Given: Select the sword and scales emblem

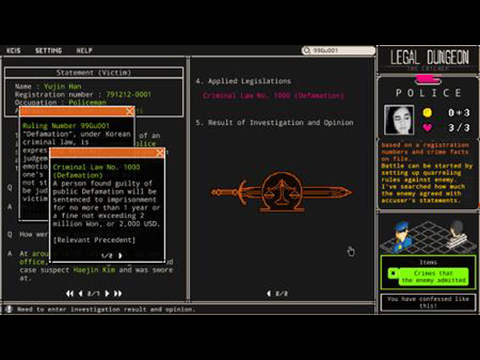Looking at the screenshot, I should pyautogui.click(x=282, y=192).
